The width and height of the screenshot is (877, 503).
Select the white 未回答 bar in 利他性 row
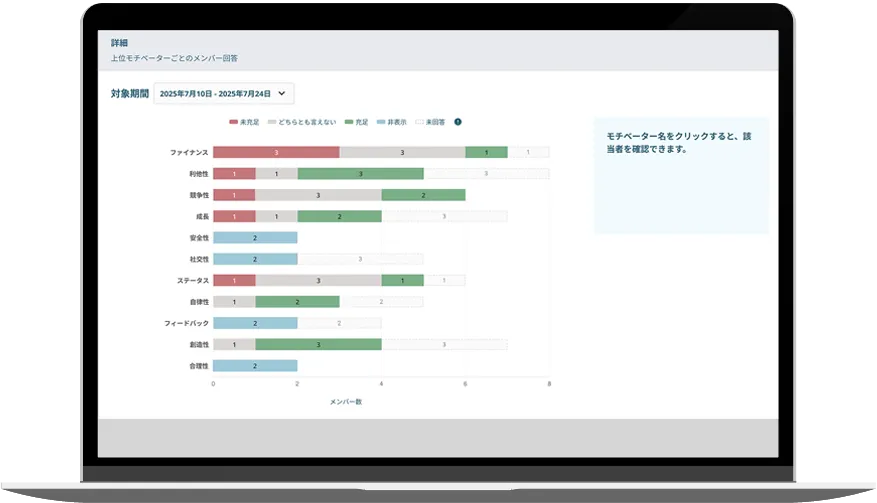click(486, 174)
